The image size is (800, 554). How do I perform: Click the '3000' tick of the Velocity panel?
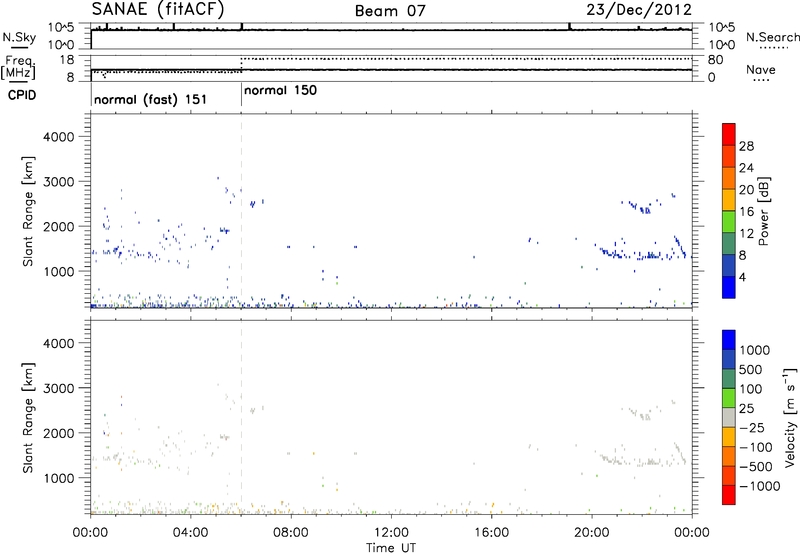58,388
